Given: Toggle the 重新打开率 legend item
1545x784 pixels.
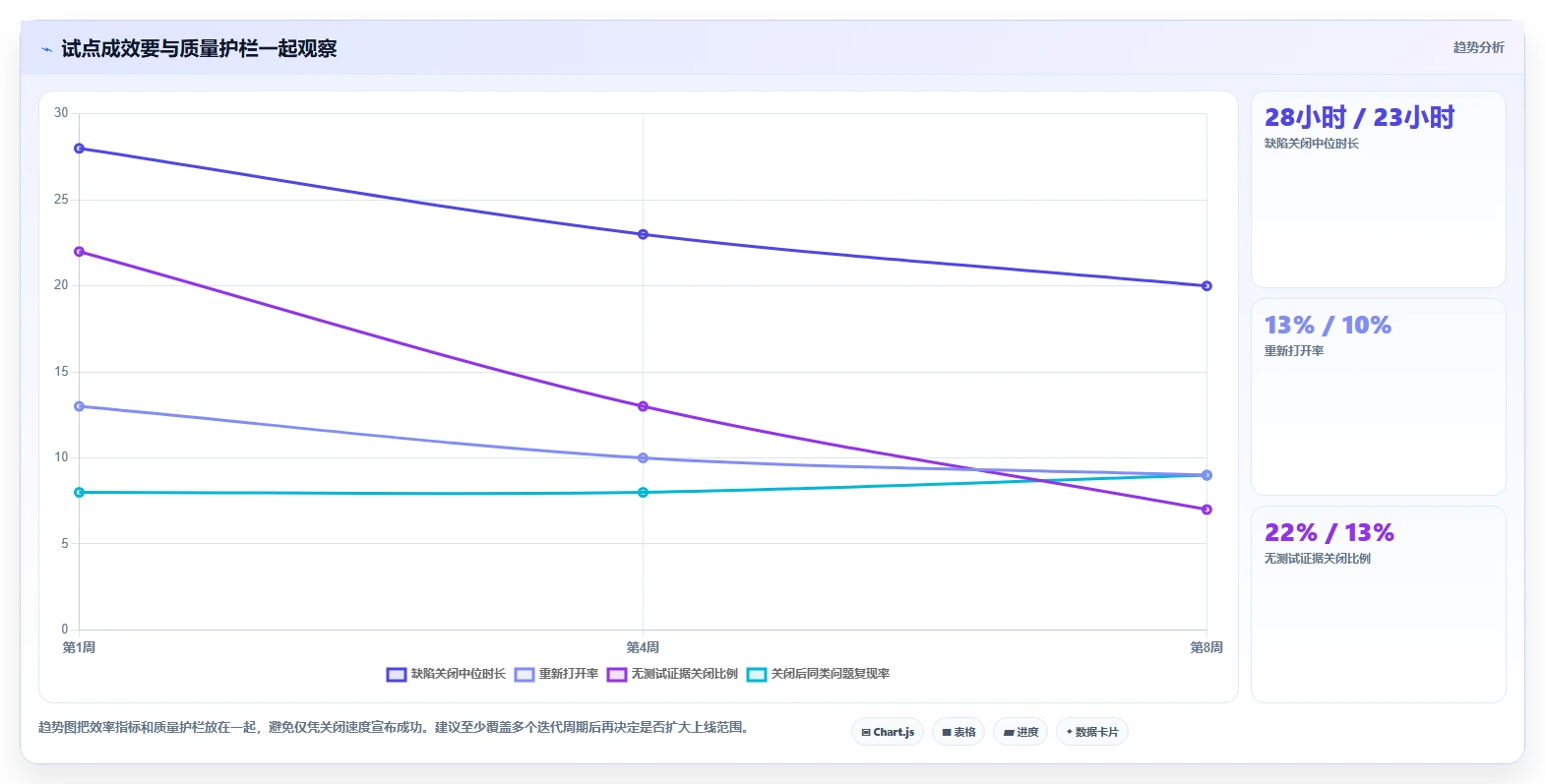Looking at the screenshot, I should tap(557, 674).
